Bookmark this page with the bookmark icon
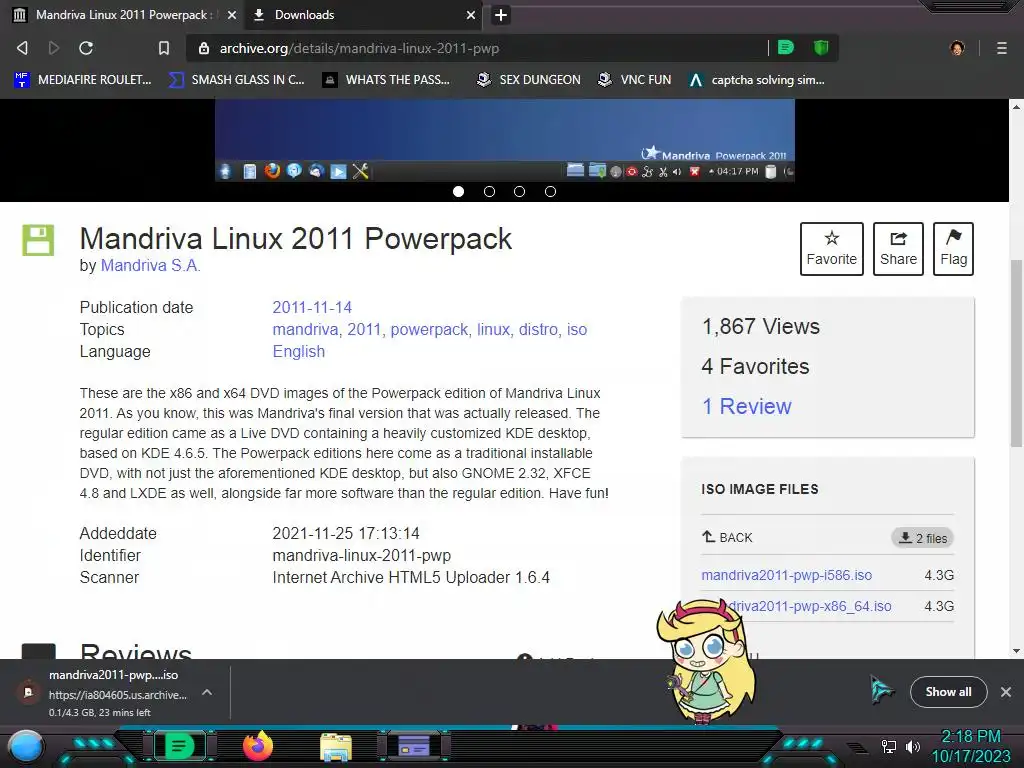This screenshot has height=768, width=1024. click(164, 48)
